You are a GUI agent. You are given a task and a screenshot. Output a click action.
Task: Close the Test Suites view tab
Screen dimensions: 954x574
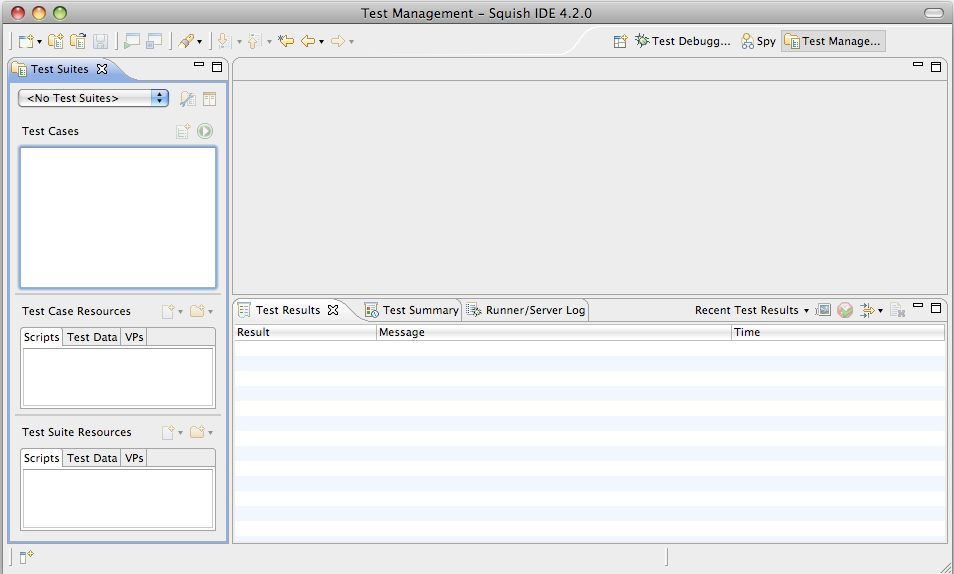point(102,69)
